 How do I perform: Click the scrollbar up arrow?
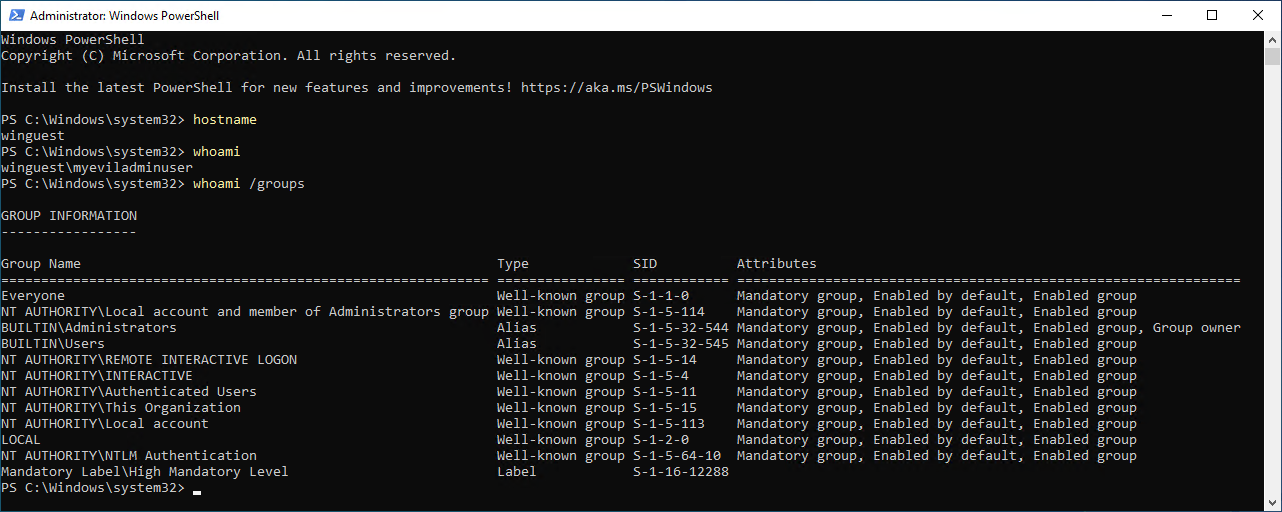pos(1272,40)
